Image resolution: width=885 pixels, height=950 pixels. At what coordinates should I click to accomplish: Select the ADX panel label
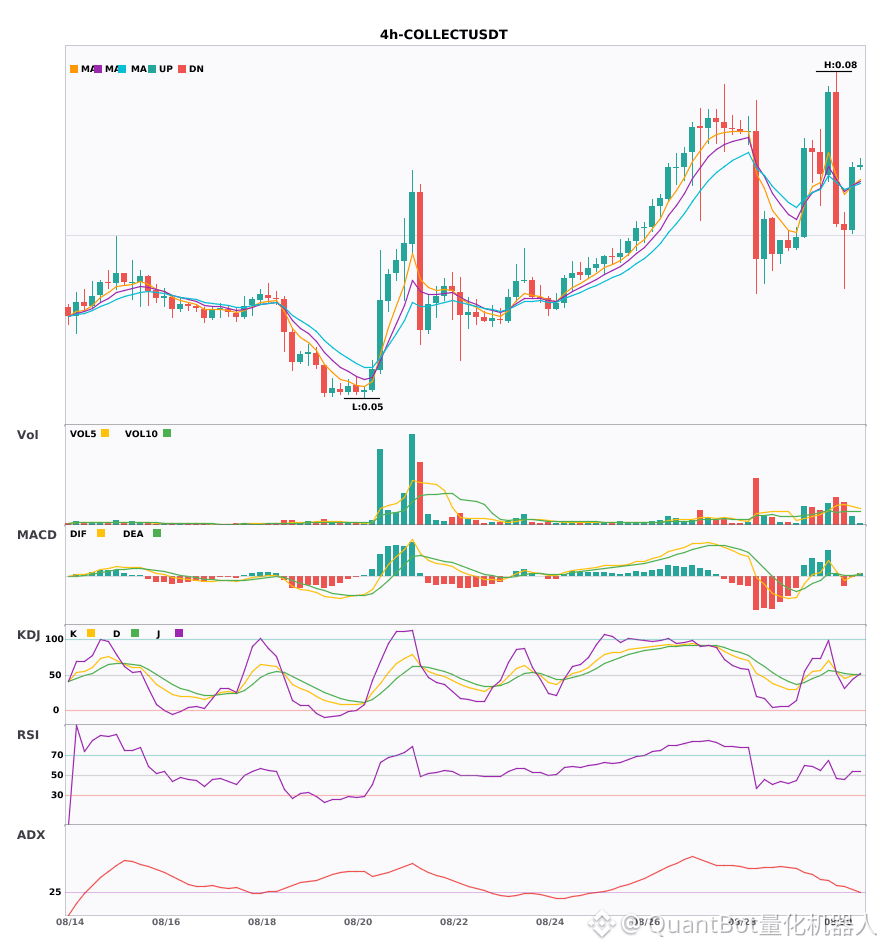pyautogui.click(x=31, y=835)
